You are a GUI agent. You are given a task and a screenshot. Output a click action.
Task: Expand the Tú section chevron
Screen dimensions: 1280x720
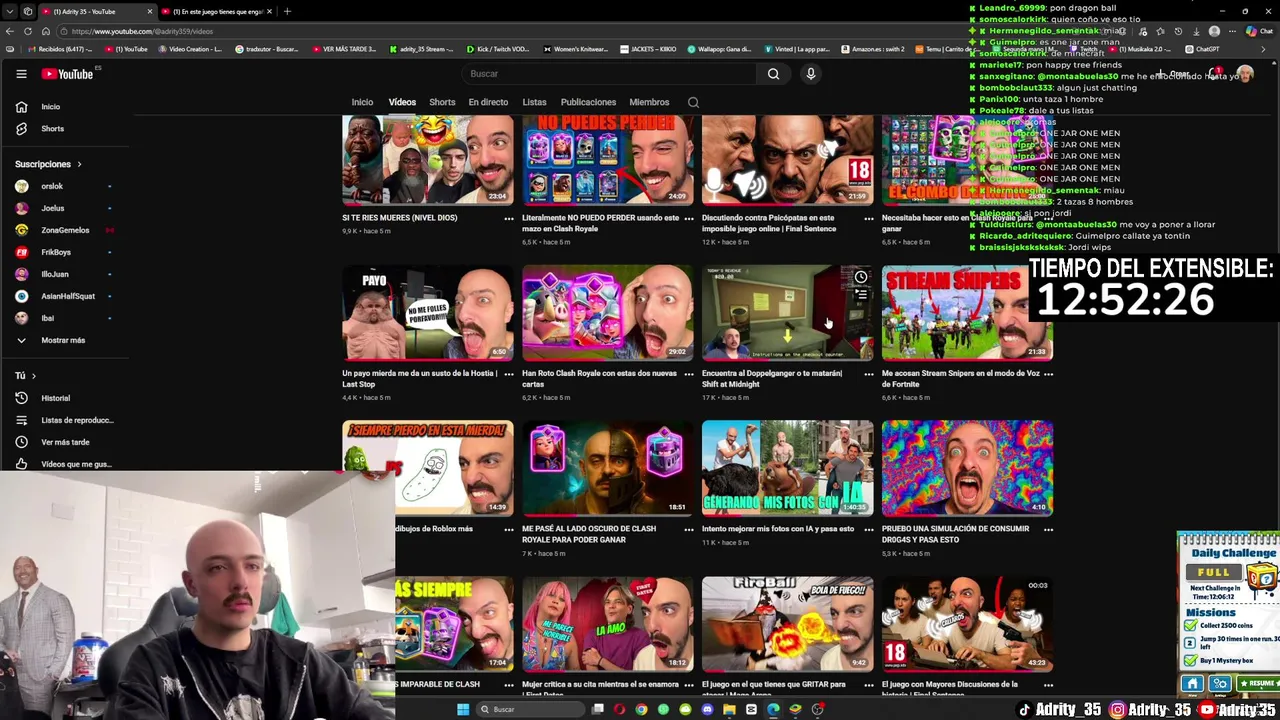tap(33, 376)
